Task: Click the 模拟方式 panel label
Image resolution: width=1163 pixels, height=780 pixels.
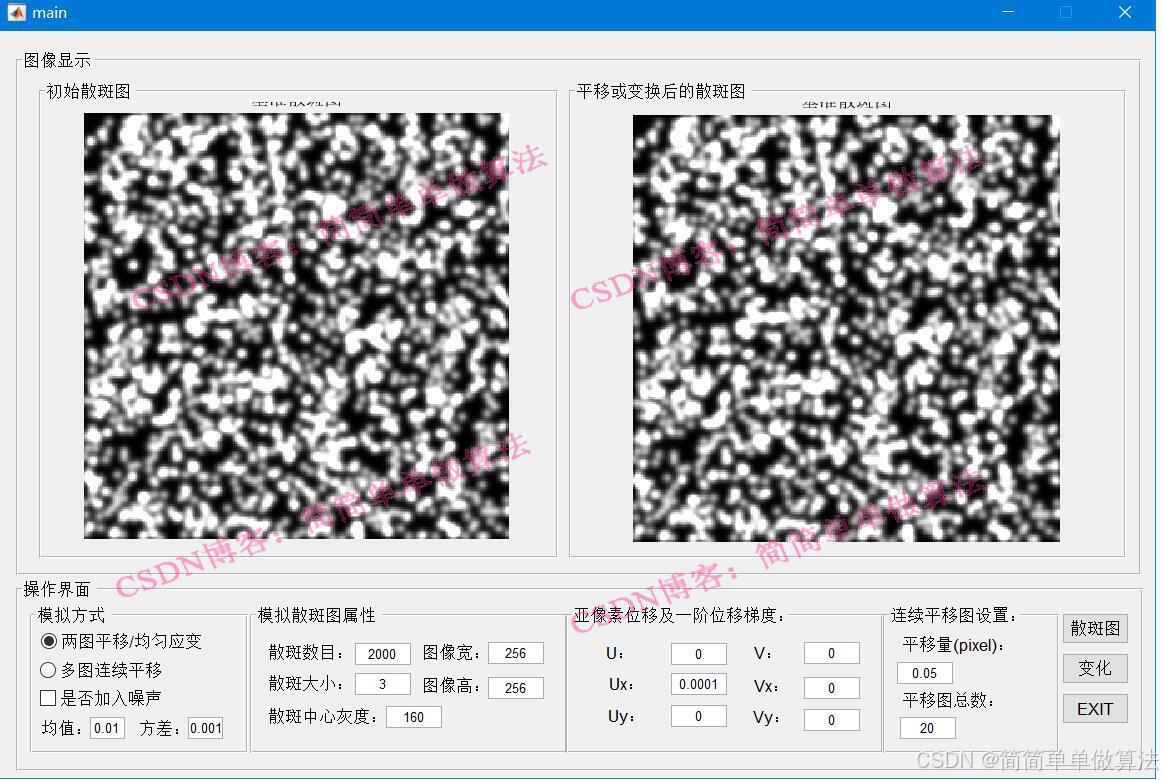Action: pyautogui.click(x=71, y=615)
